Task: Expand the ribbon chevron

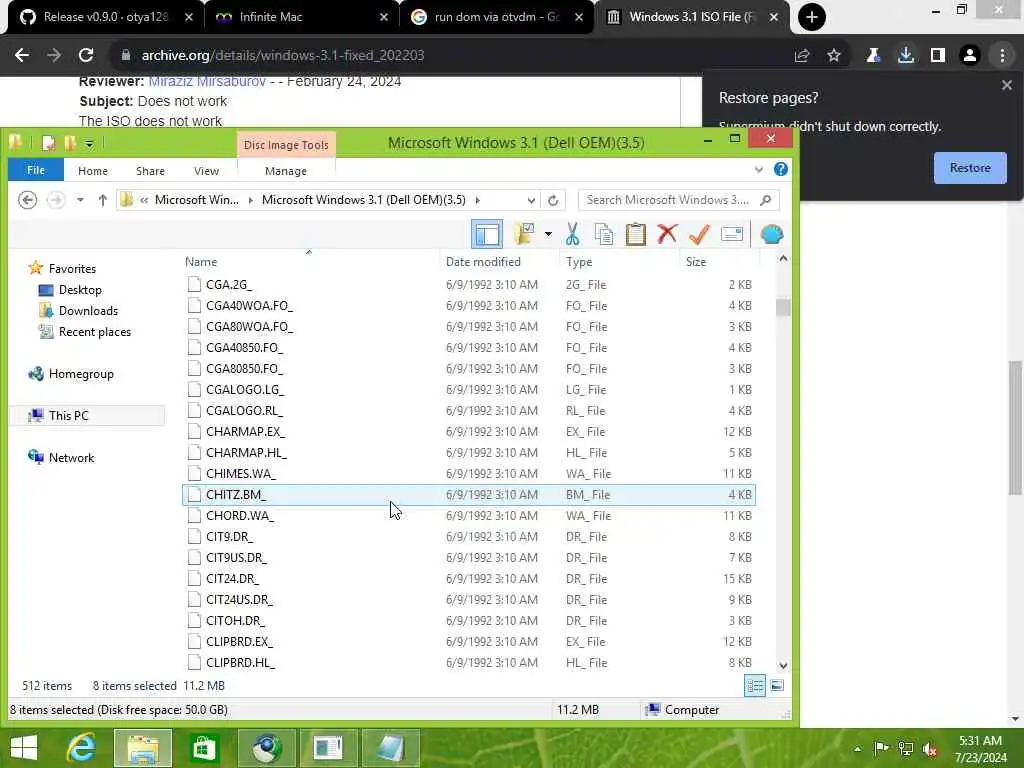Action: (x=758, y=170)
